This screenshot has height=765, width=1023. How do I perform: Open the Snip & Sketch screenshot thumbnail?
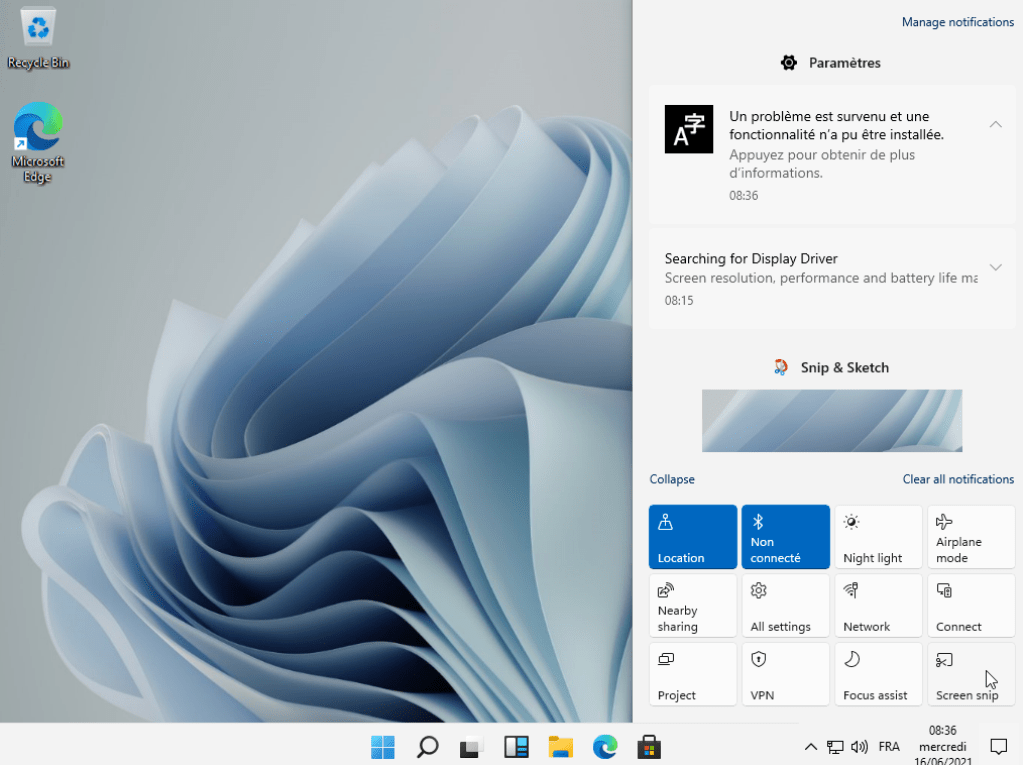coord(832,421)
